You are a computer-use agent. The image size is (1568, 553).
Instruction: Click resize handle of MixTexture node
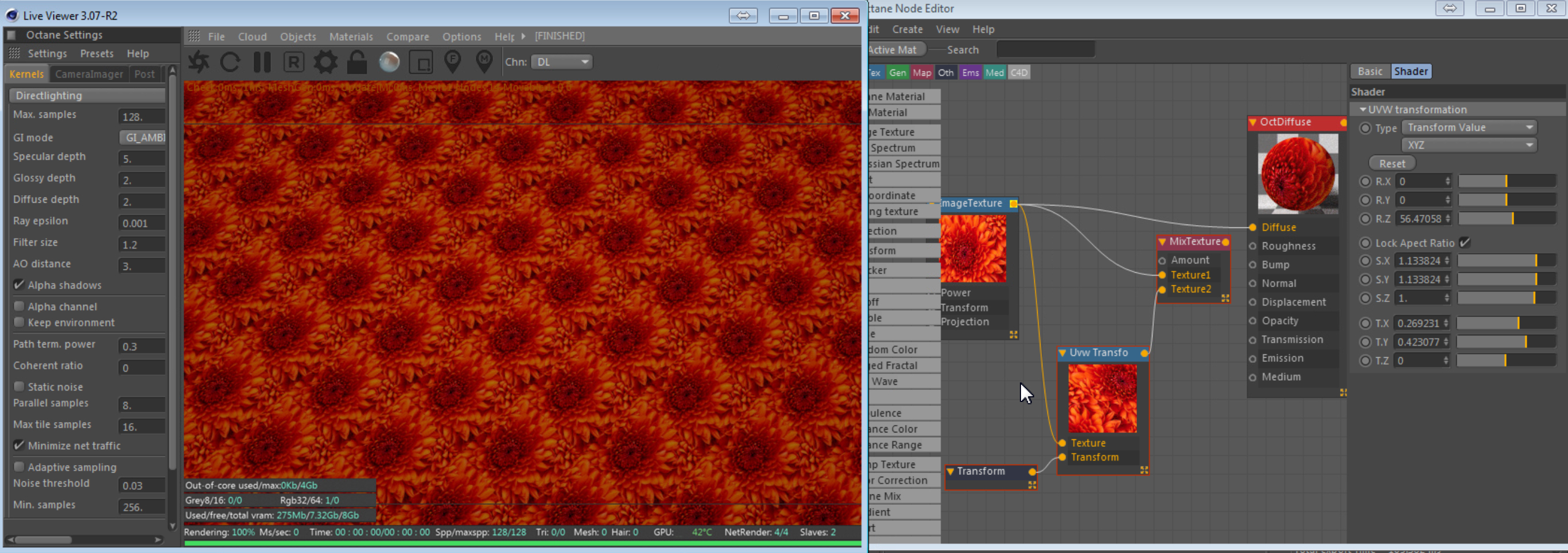pyautogui.click(x=1225, y=299)
